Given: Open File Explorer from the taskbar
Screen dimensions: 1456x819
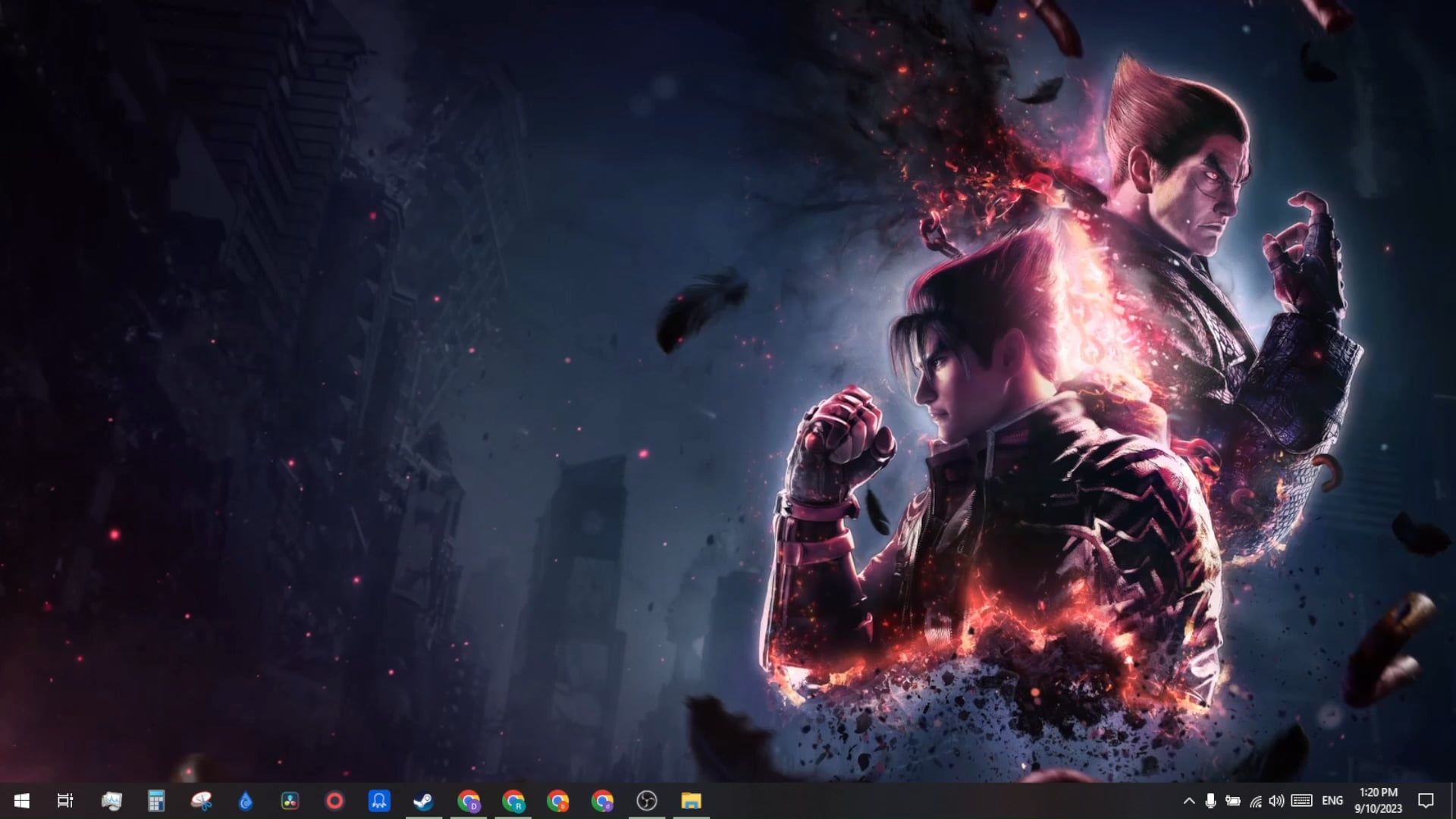Looking at the screenshot, I should click(692, 800).
